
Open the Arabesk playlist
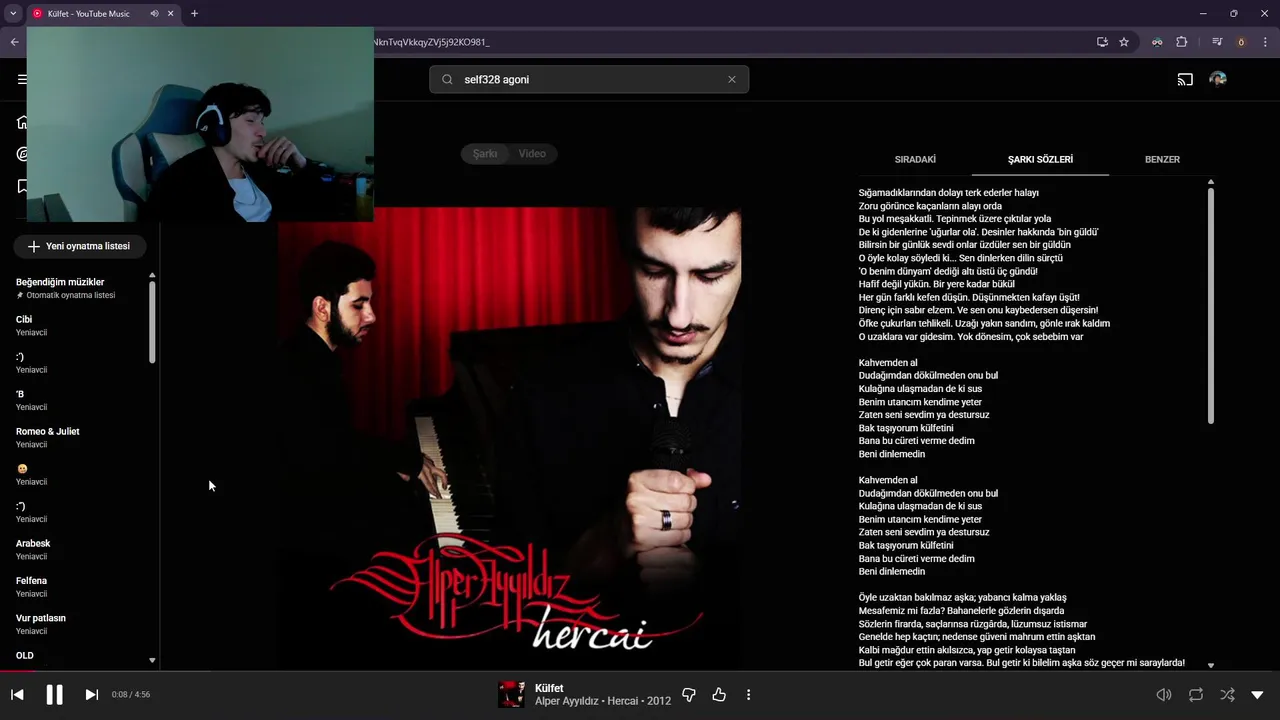click(x=33, y=543)
